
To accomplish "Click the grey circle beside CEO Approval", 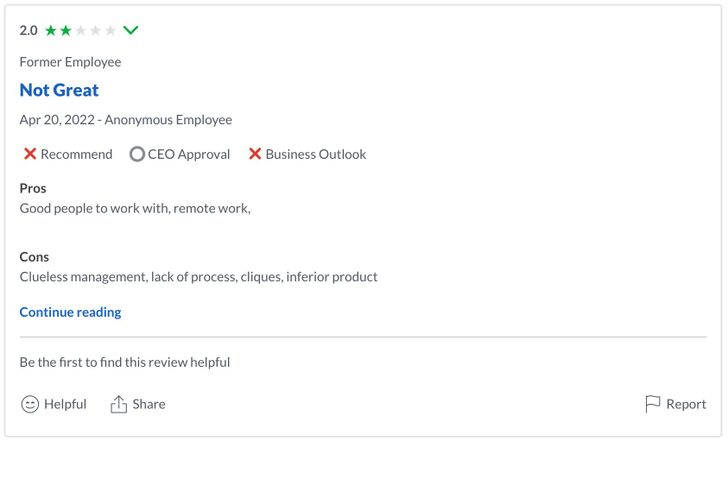I will tap(137, 154).
